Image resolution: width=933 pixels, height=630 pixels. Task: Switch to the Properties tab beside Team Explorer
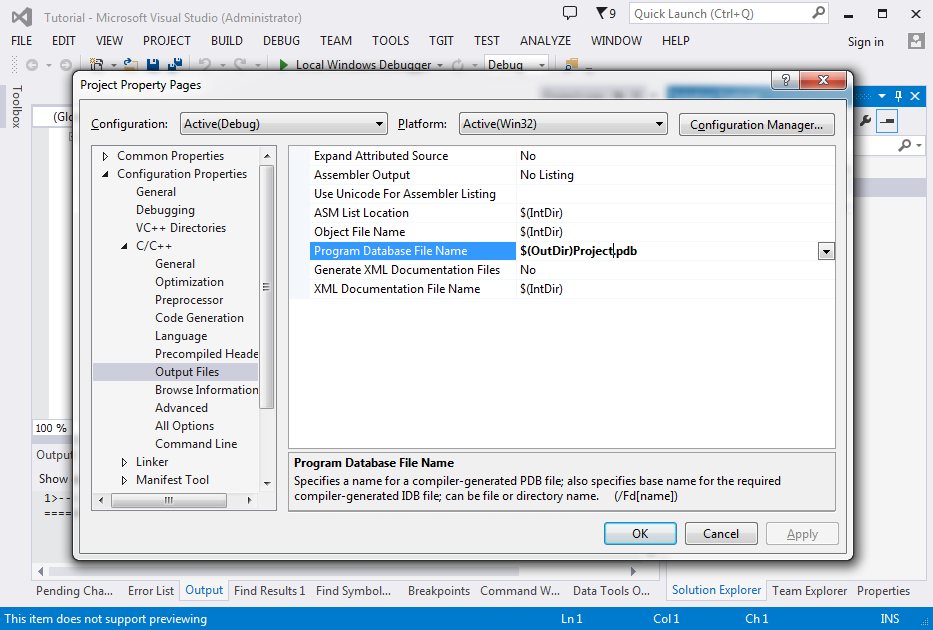(x=883, y=591)
